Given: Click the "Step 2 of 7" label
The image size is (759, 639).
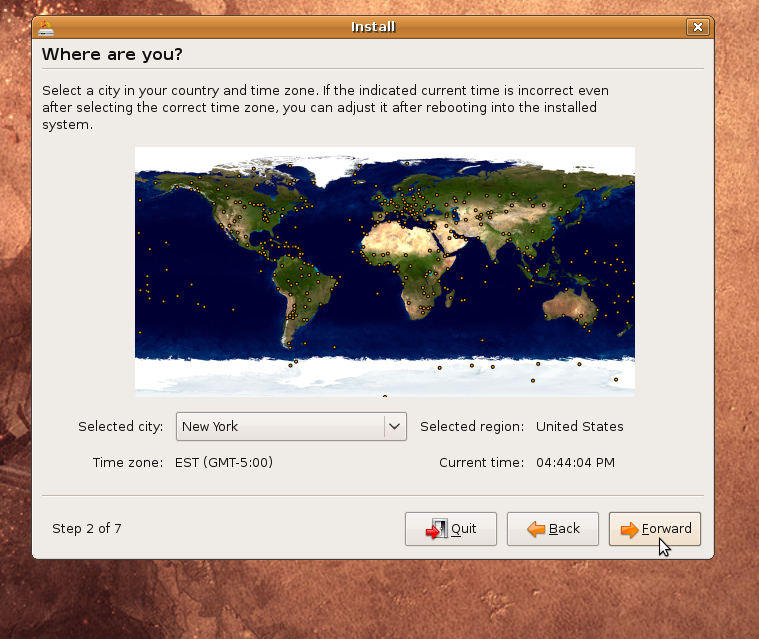Looking at the screenshot, I should [x=87, y=528].
